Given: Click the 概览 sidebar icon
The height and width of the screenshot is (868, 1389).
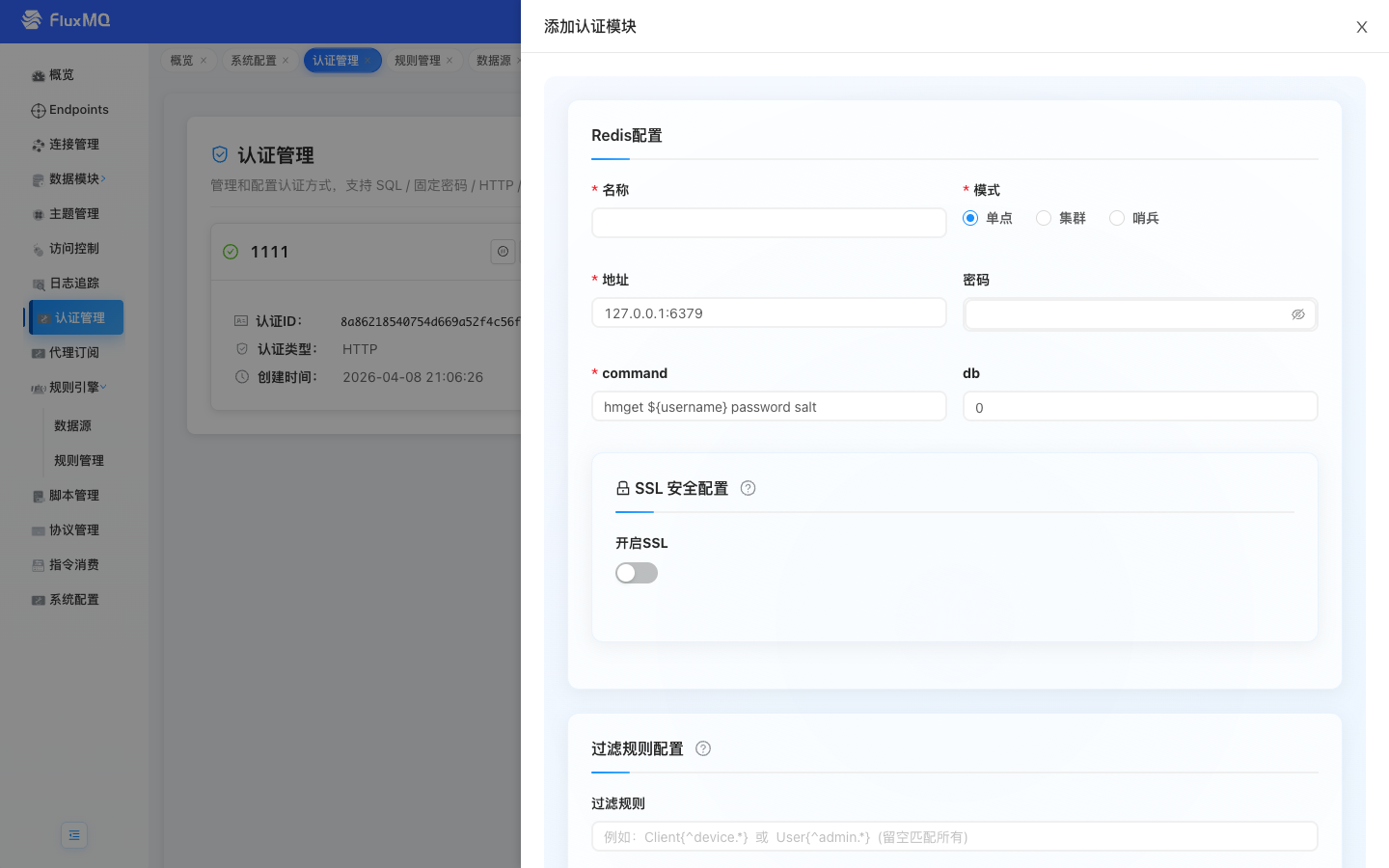Looking at the screenshot, I should point(39,75).
